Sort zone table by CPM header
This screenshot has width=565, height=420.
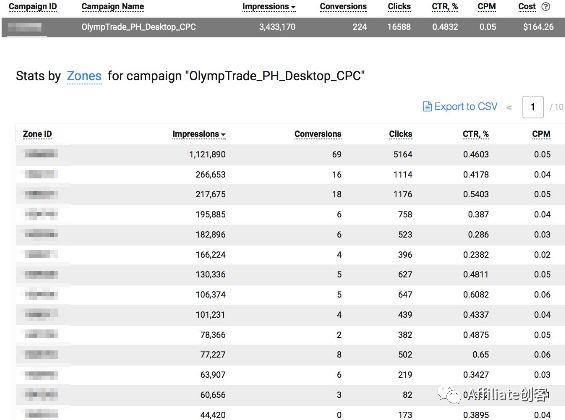[541, 134]
